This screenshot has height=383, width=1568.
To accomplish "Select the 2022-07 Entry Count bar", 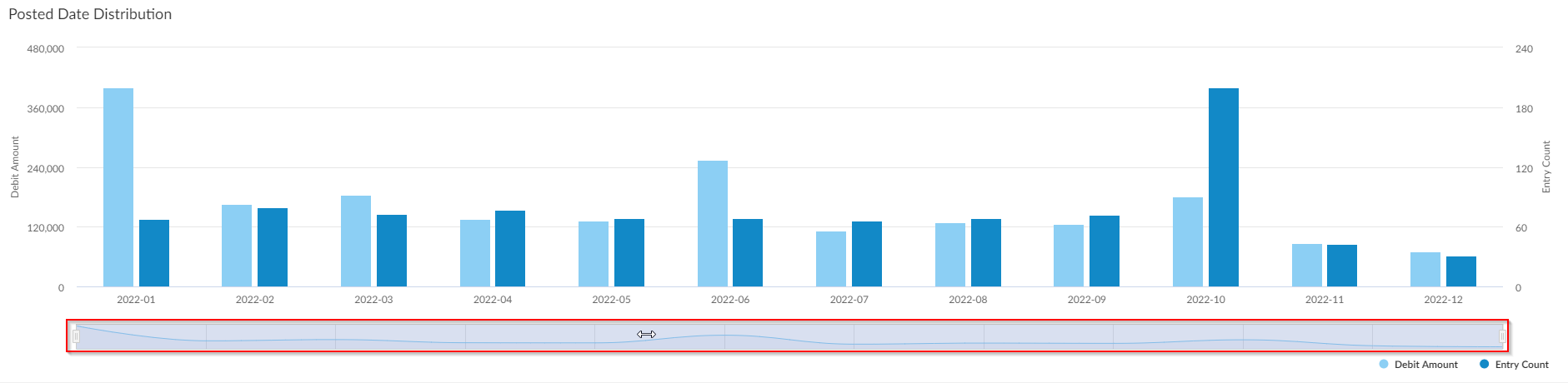I will [x=867, y=254].
